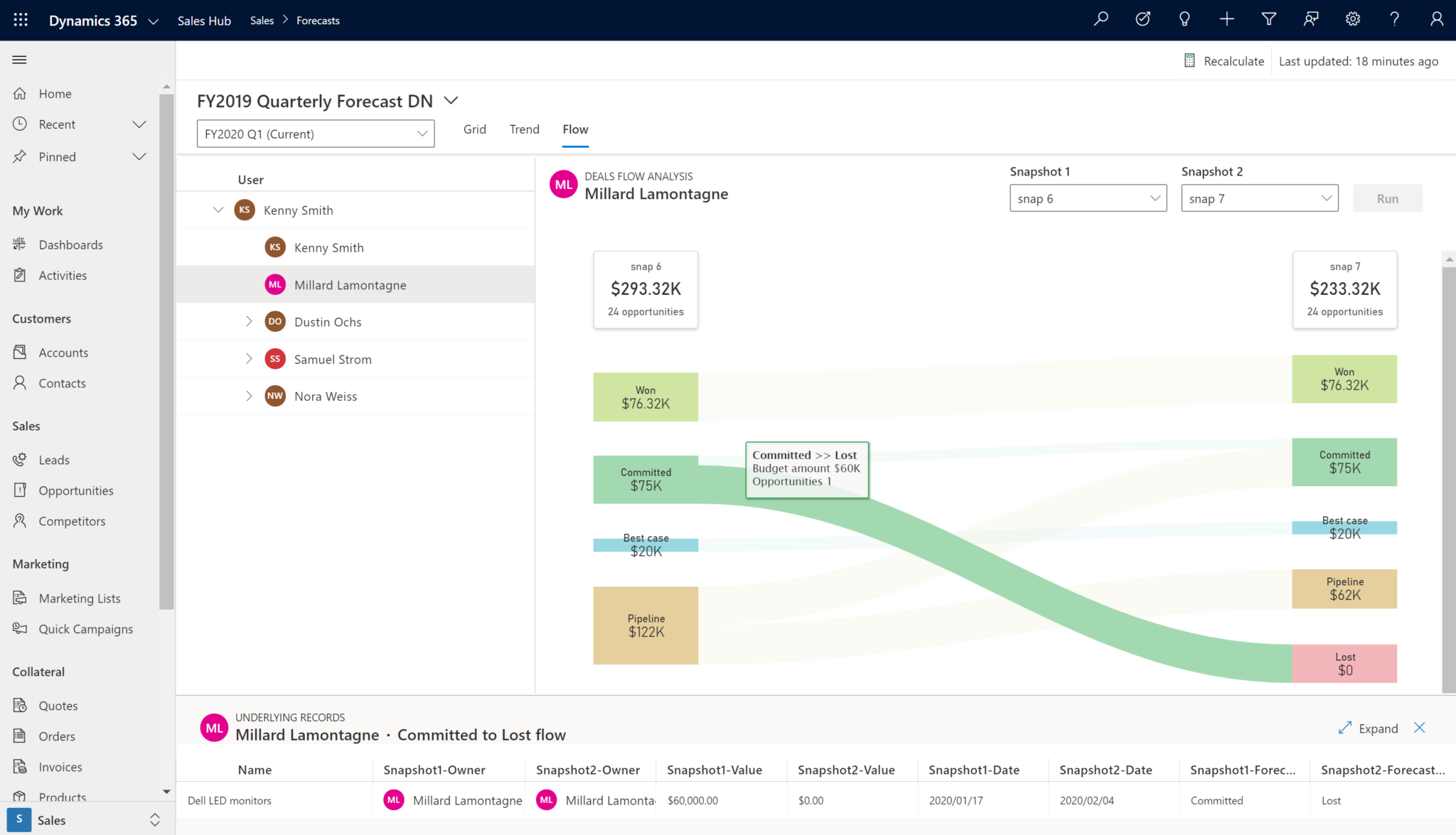Switch to the Trend tab
Screen dimensions: 1456x835
coord(524,129)
